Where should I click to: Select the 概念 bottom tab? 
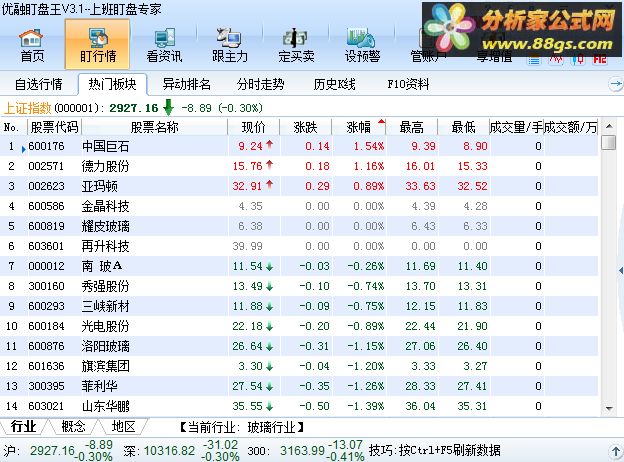coord(73,427)
